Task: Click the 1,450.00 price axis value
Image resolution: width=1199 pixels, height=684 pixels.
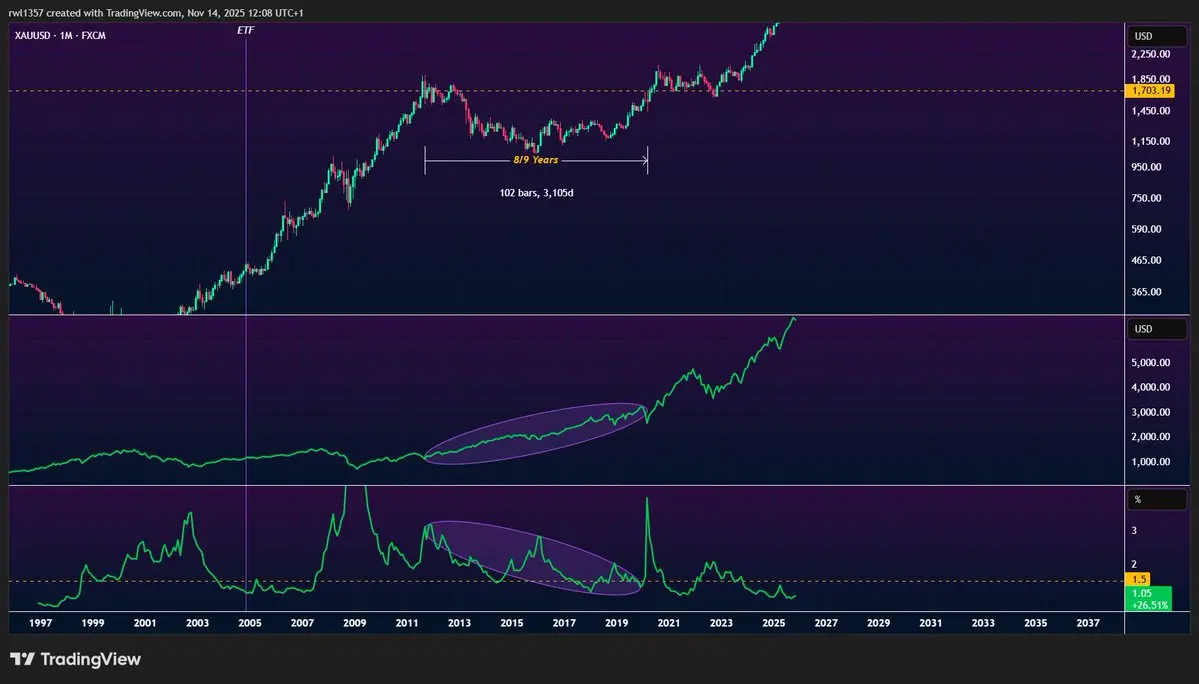Action: (1151, 111)
